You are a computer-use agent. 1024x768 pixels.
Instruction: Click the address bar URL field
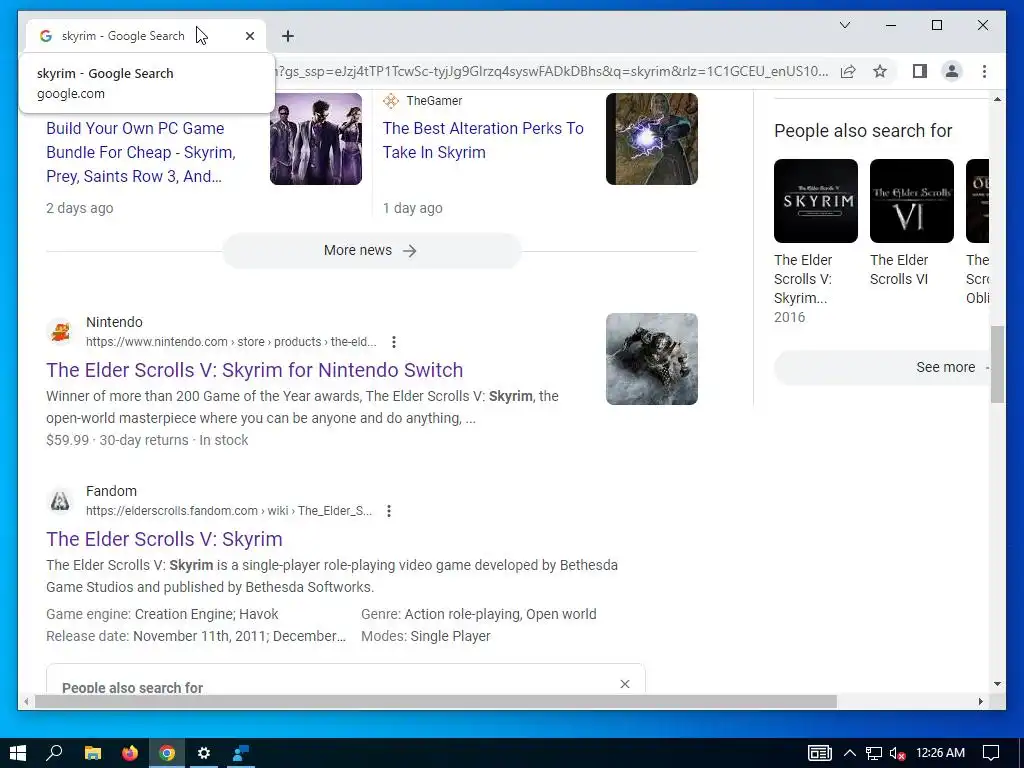[x=552, y=71]
